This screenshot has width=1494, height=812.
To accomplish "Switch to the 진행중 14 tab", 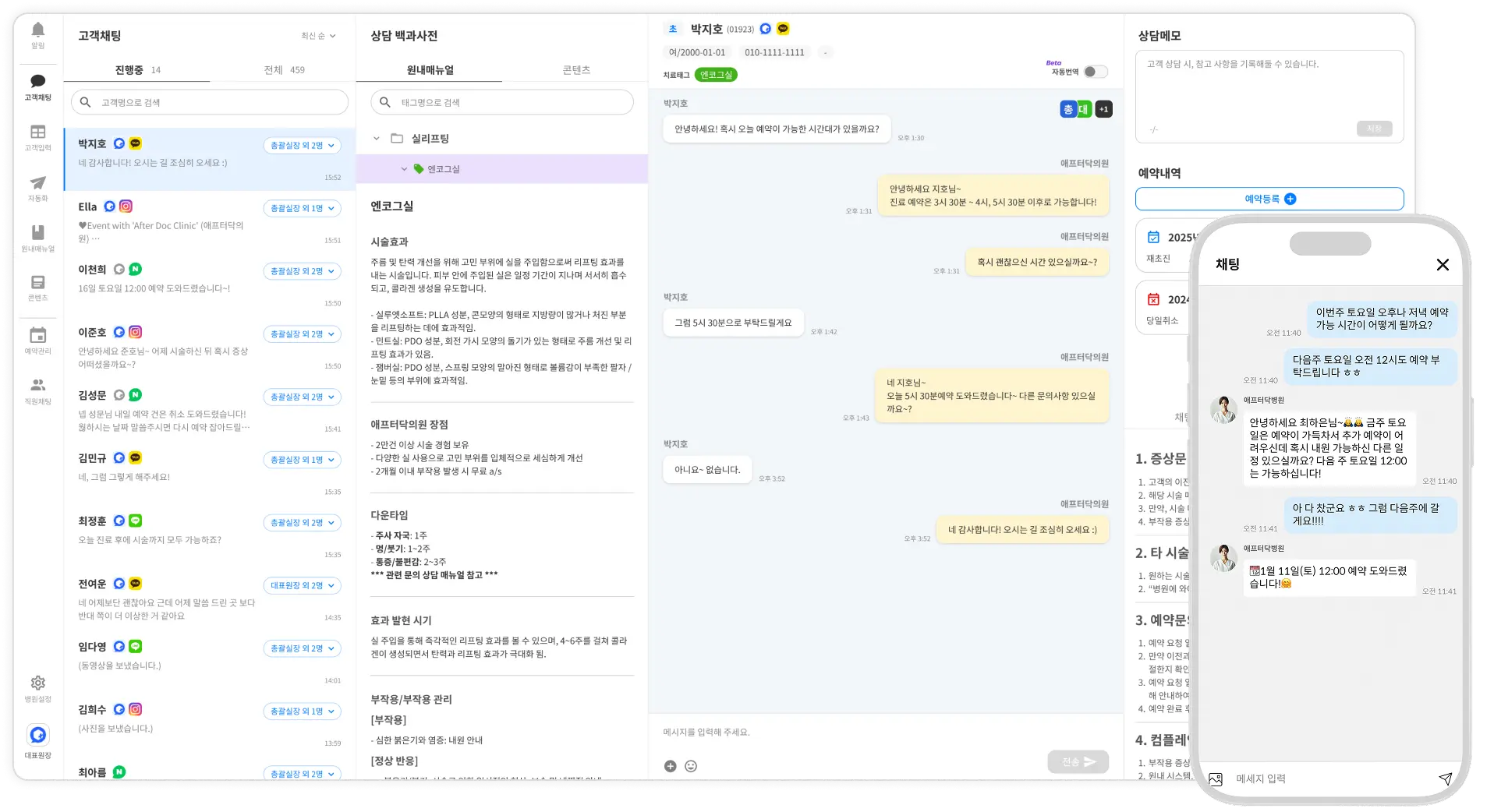I will pos(137,69).
